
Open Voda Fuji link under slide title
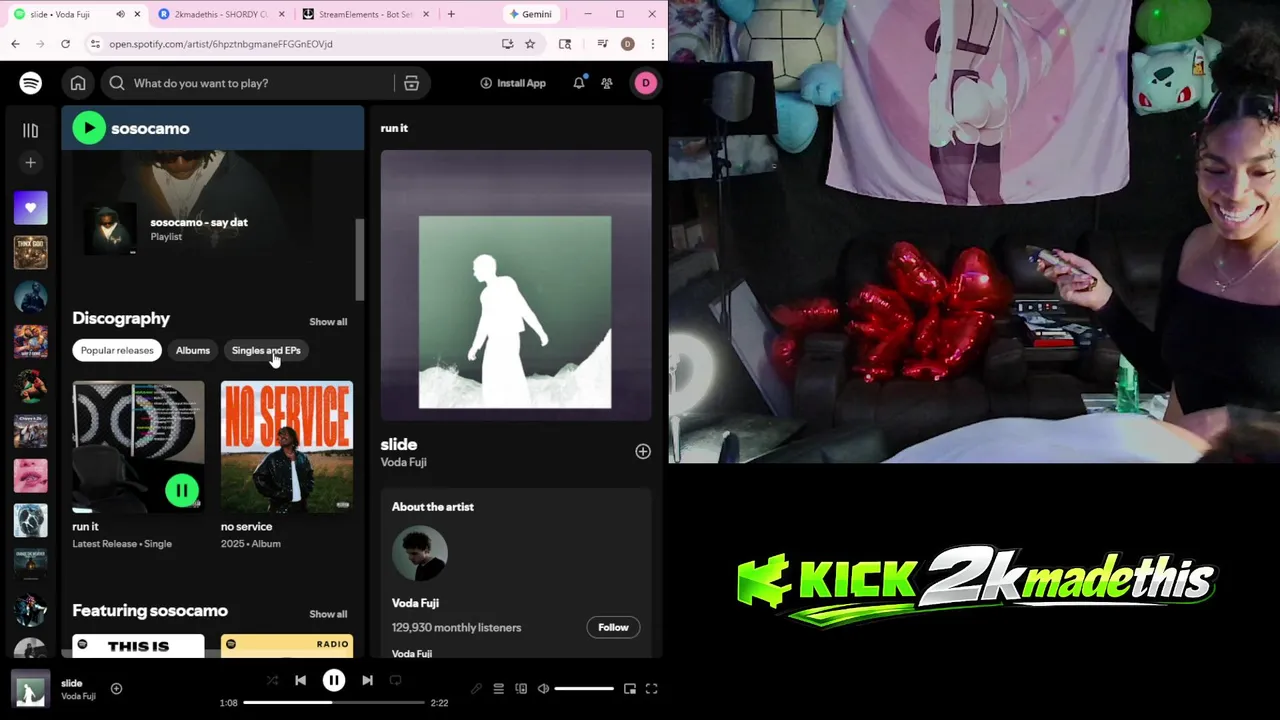(403, 462)
